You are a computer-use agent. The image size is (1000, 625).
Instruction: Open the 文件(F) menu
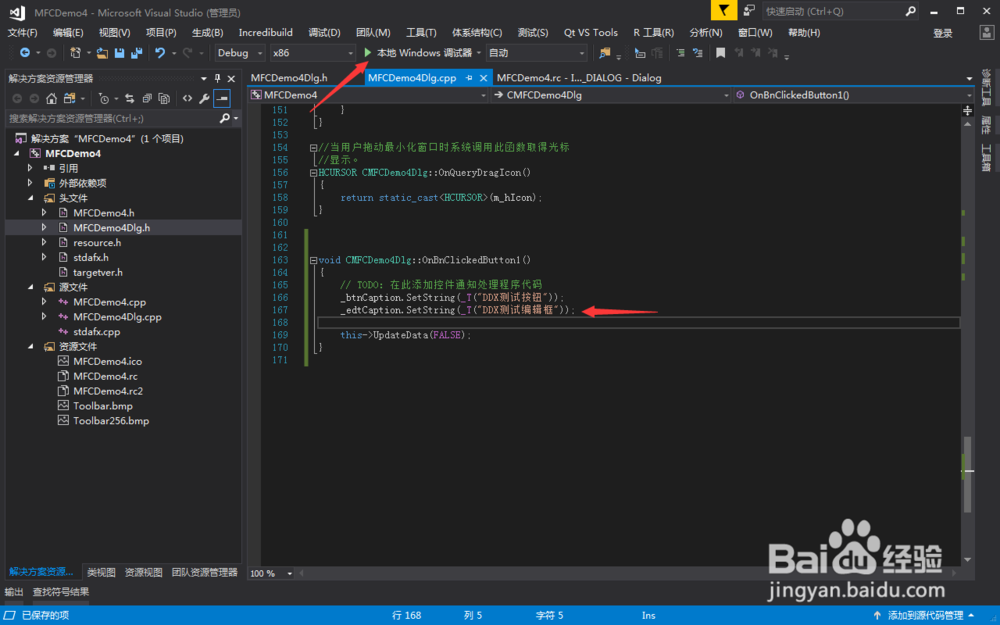tap(22, 33)
